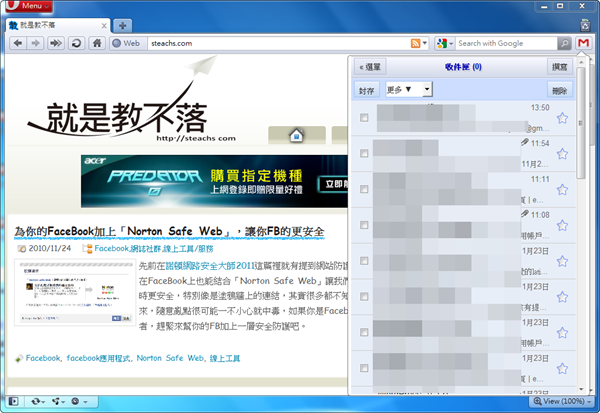Viewport: 600px width, 413px height.
Task: Click the 封存 archive button
Action: click(367, 90)
